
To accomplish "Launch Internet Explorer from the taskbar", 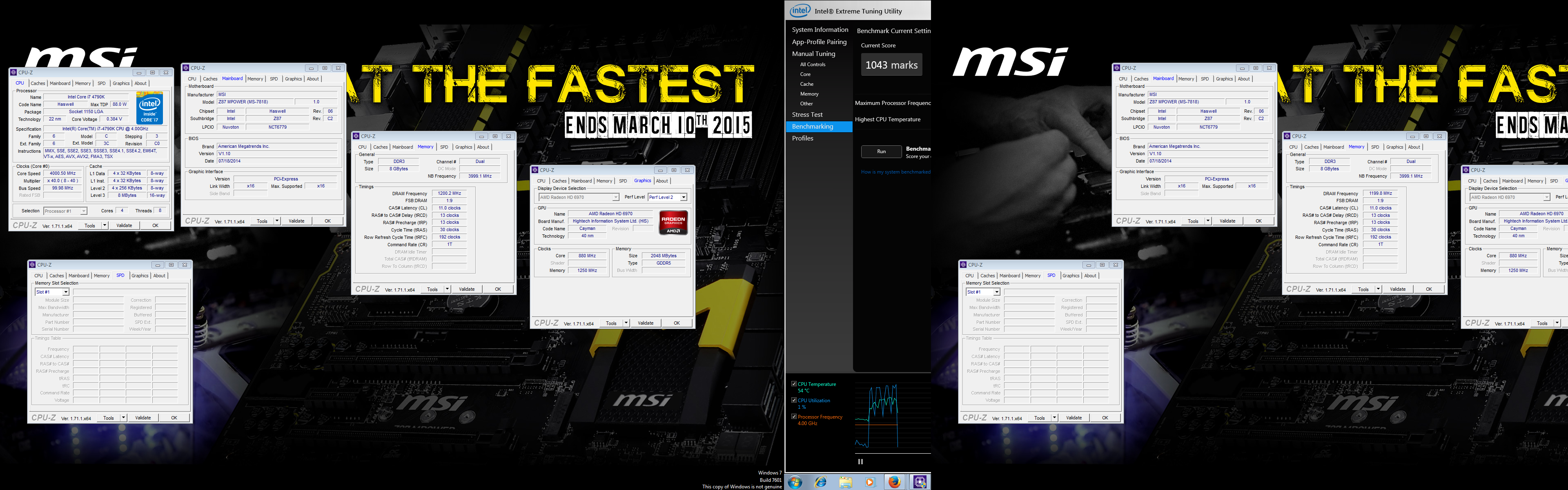I will [x=820, y=482].
